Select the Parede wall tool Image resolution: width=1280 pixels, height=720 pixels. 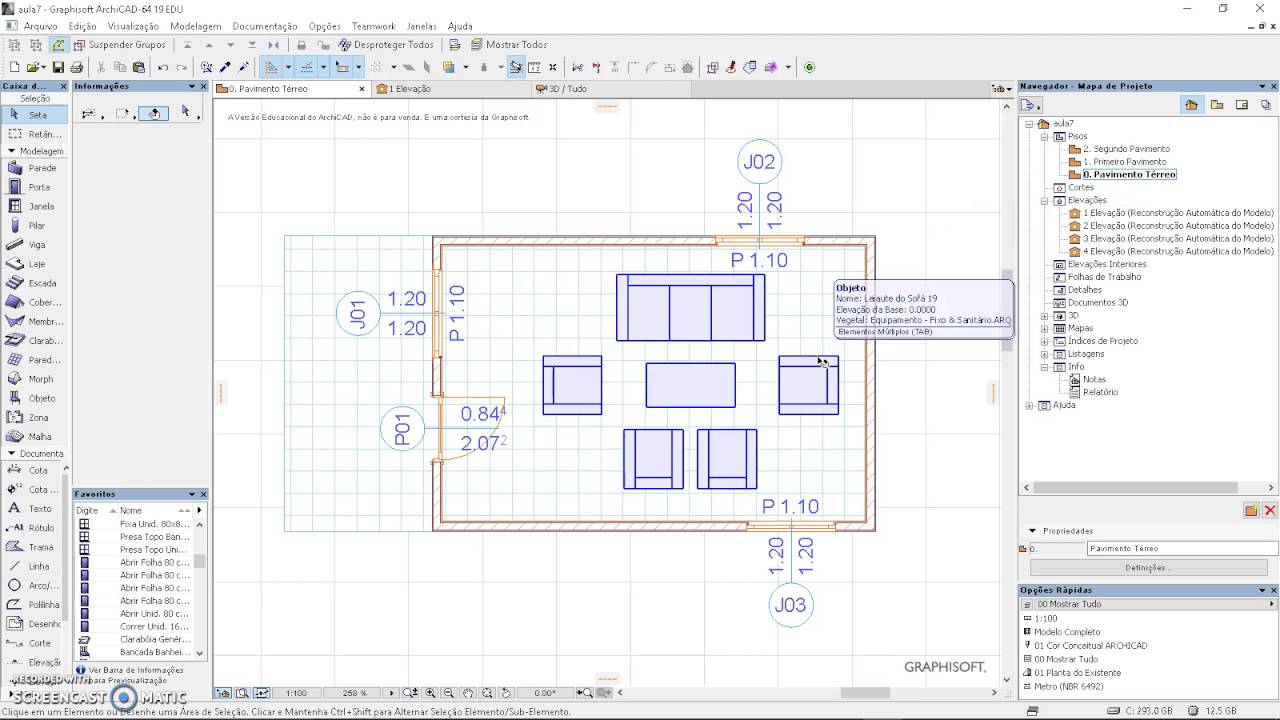[x=35, y=168]
